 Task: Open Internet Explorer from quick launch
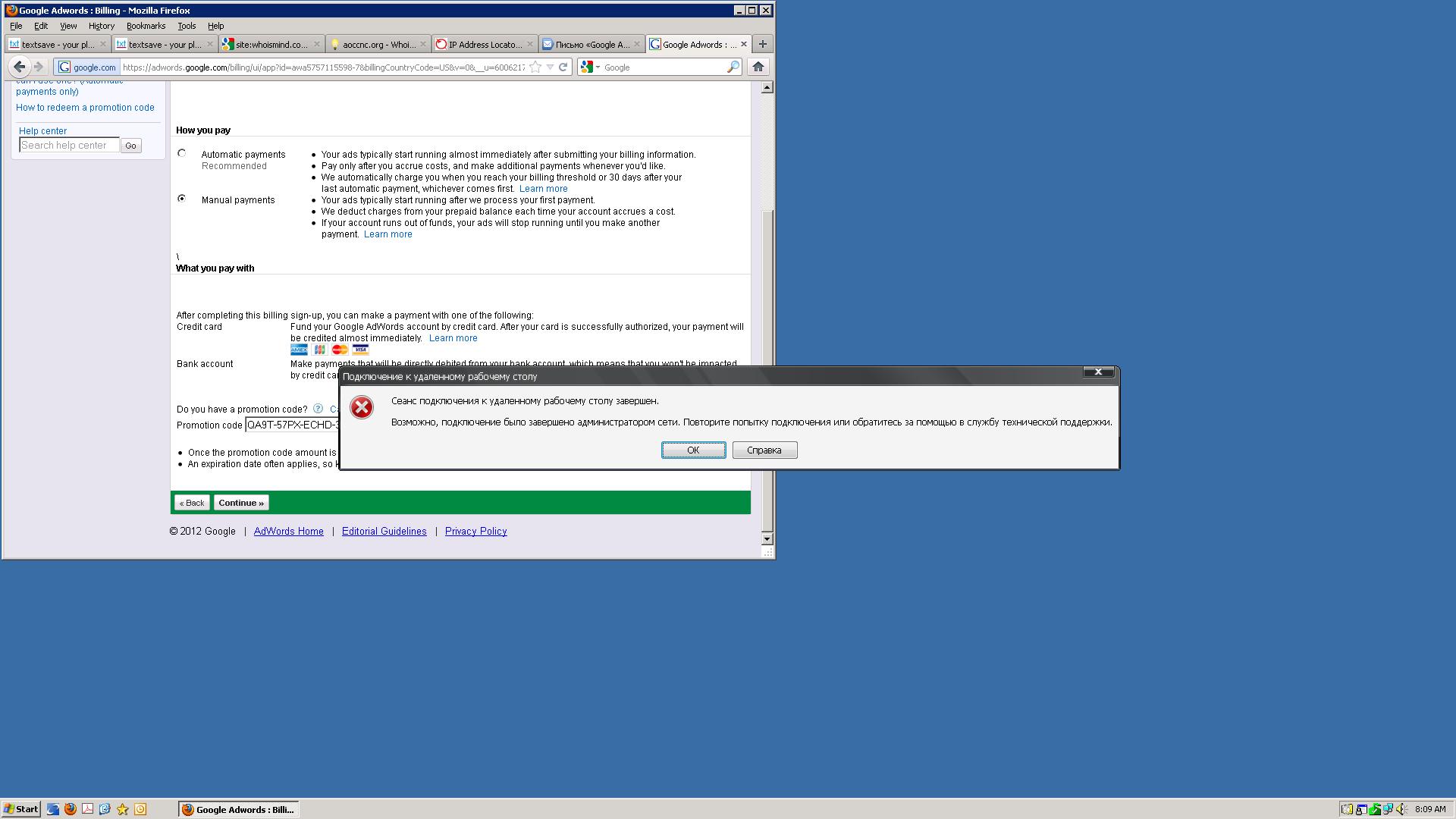point(52,809)
